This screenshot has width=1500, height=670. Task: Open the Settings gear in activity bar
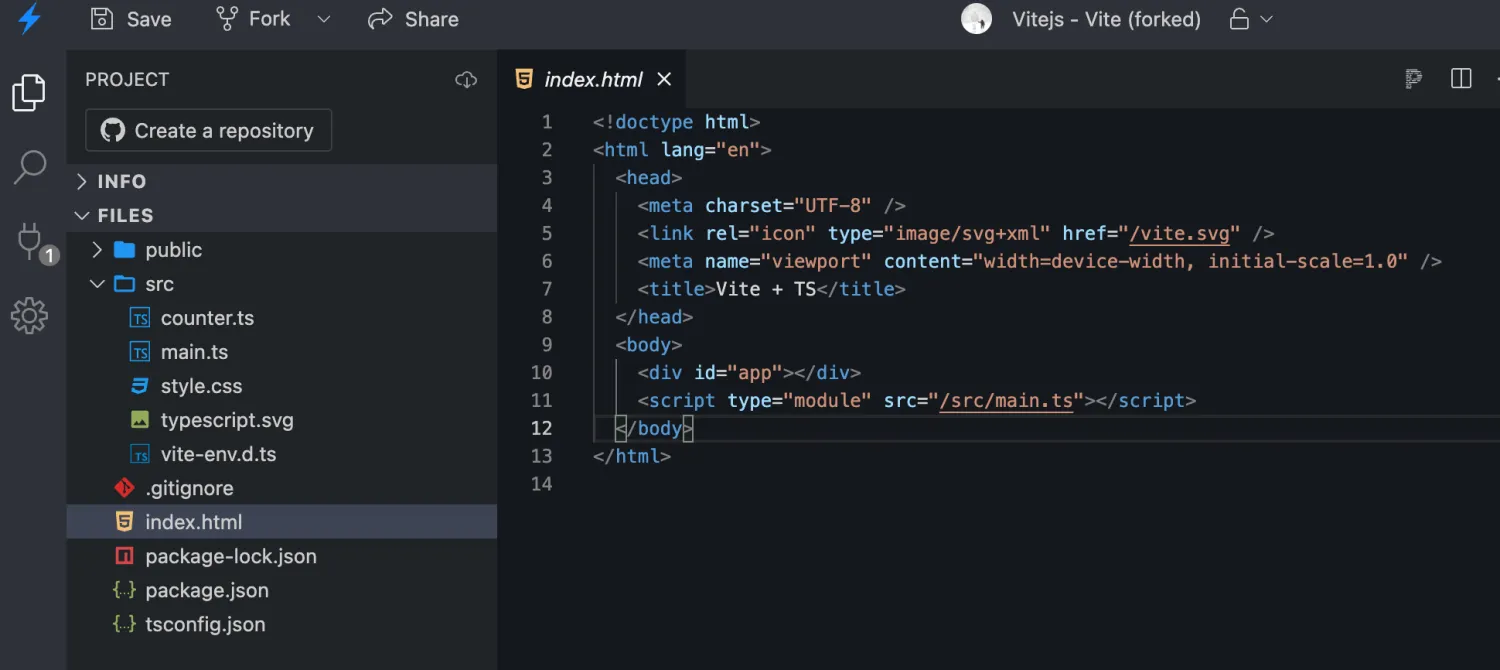coord(29,316)
